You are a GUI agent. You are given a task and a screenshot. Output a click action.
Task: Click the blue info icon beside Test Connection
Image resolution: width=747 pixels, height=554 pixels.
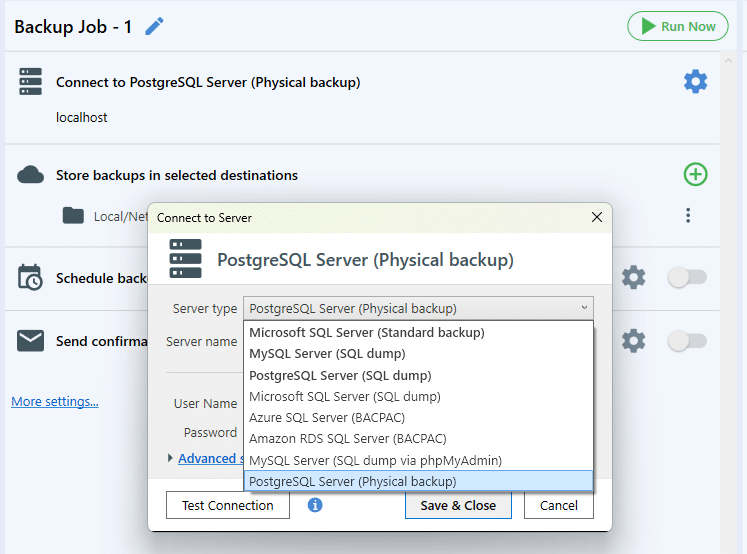click(x=314, y=505)
